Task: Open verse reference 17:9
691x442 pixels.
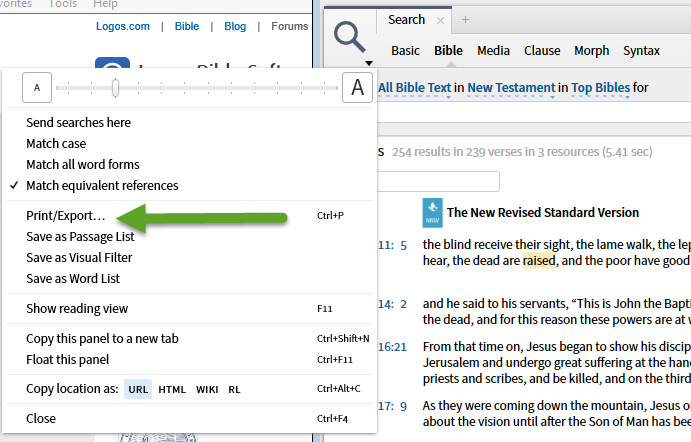Action: [392, 406]
